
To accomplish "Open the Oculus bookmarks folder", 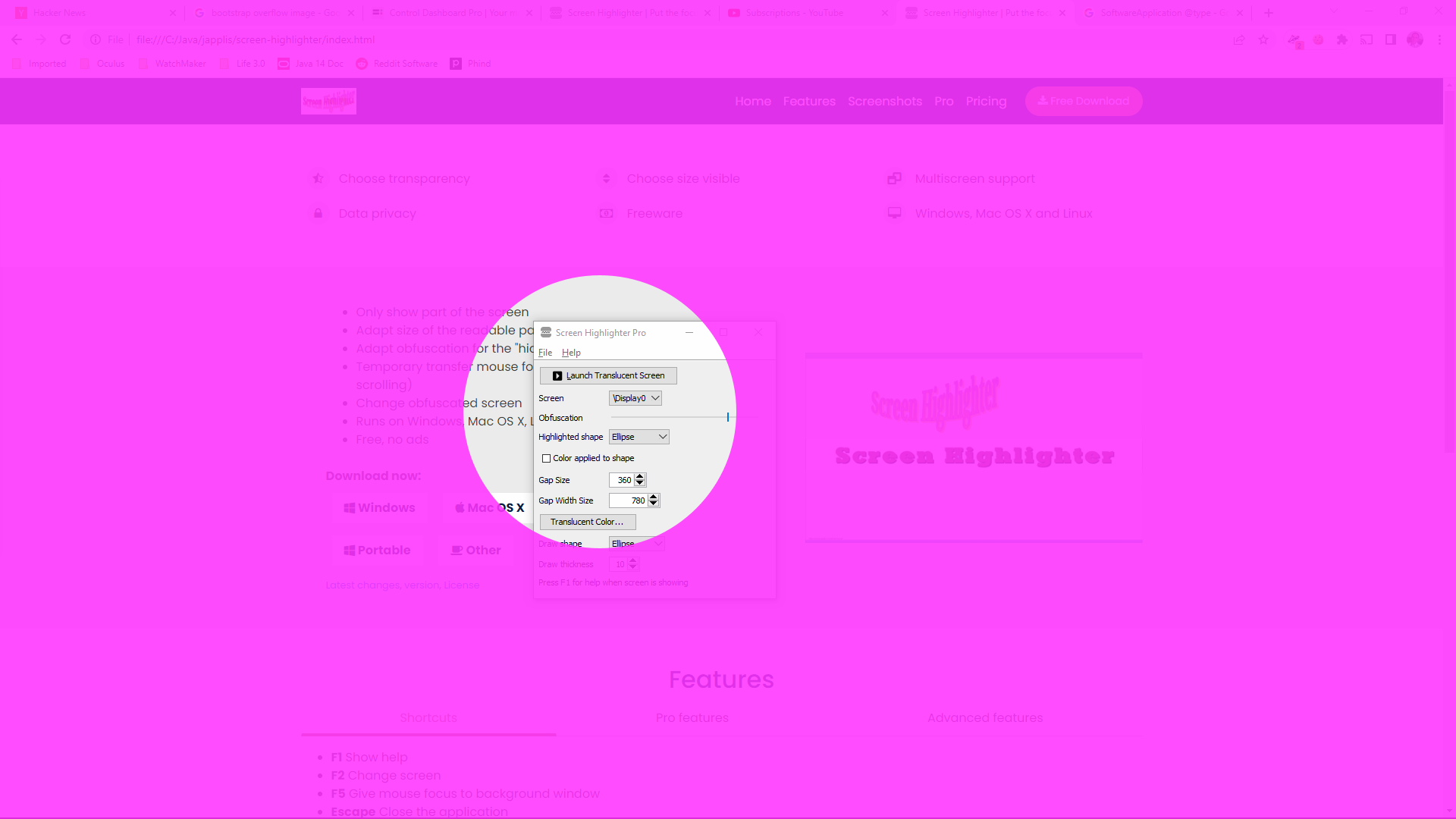I will click(102, 64).
